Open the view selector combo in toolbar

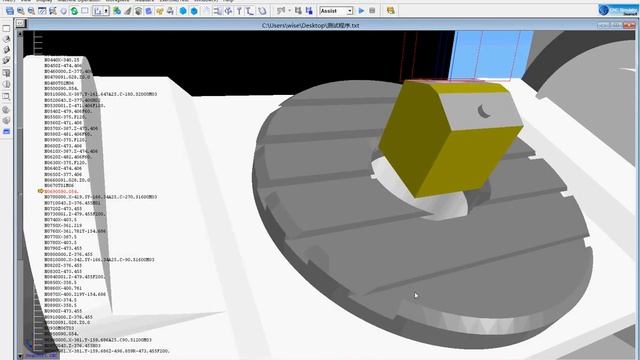pos(100,11)
